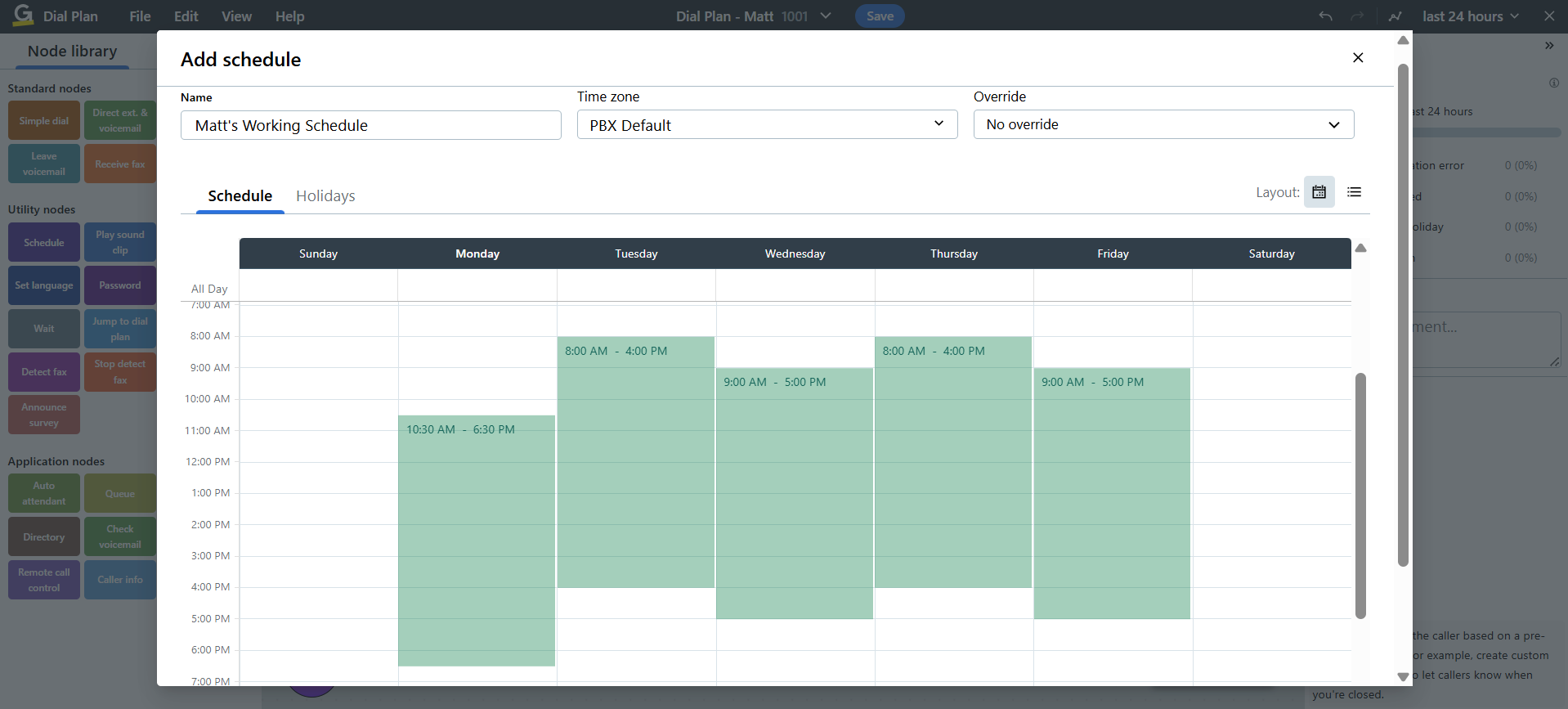Select Thursday 8:00 AM - 4:00 PM block
1568x709 pixels.
(953, 462)
